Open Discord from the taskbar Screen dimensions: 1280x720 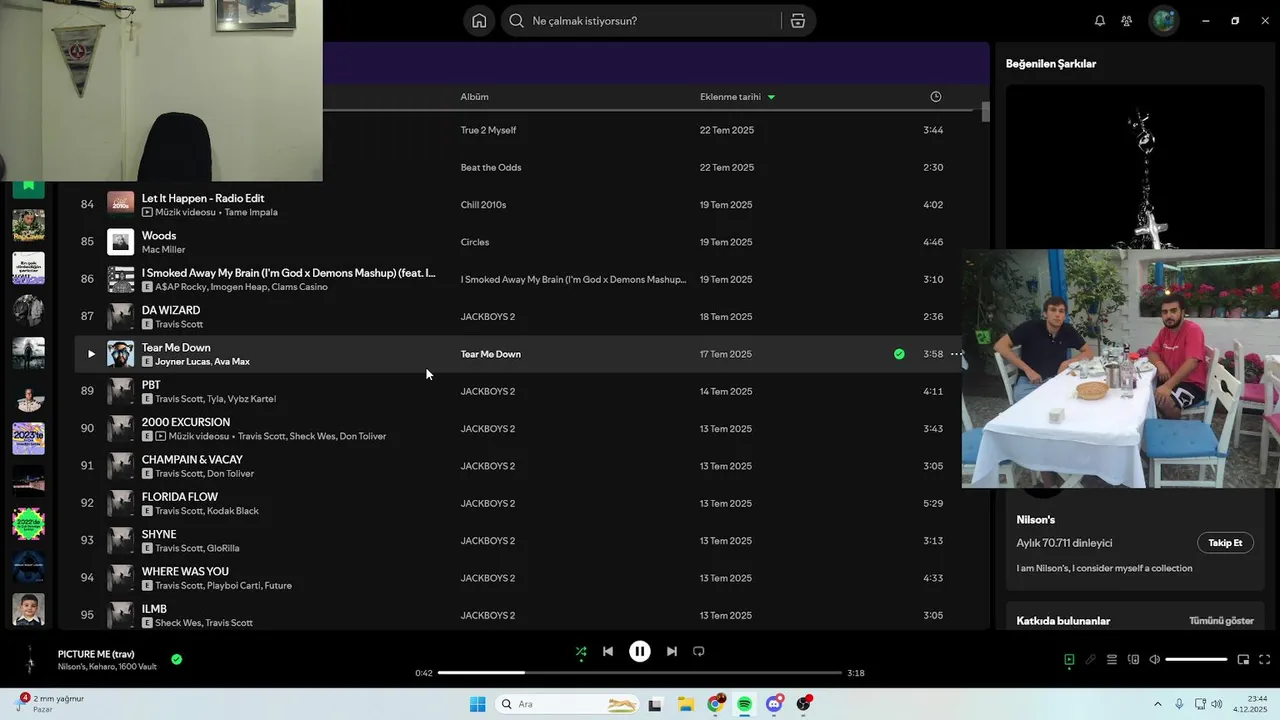click(774, 704)
